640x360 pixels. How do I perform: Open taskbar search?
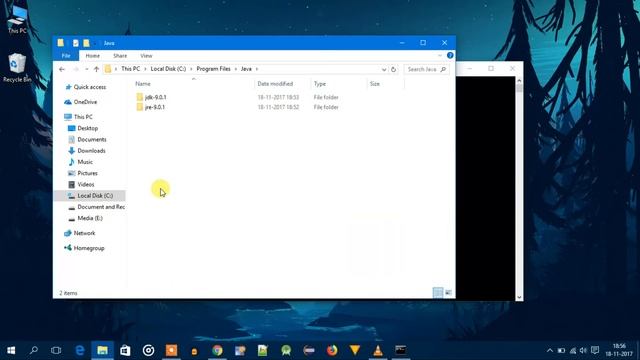pyautogui.click(x=34, y=350)
